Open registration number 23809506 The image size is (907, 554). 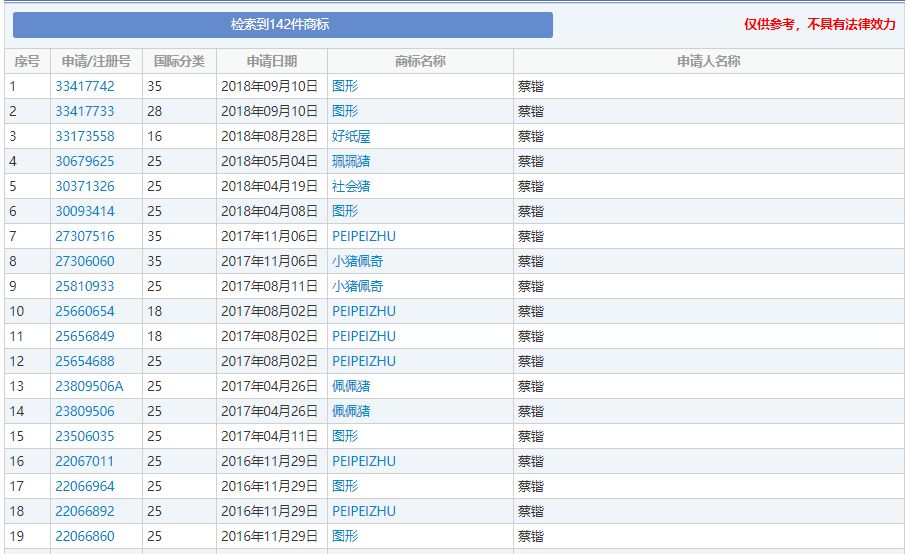pos(84,411)
